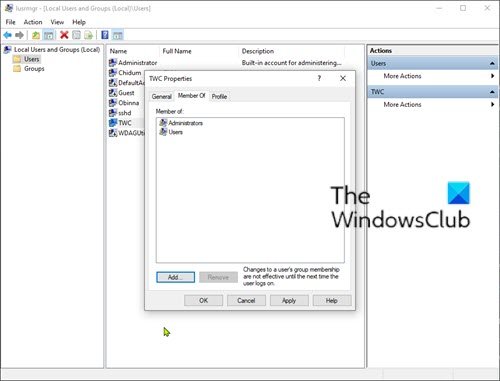Select the Guest user name

(x=126, y=93)
